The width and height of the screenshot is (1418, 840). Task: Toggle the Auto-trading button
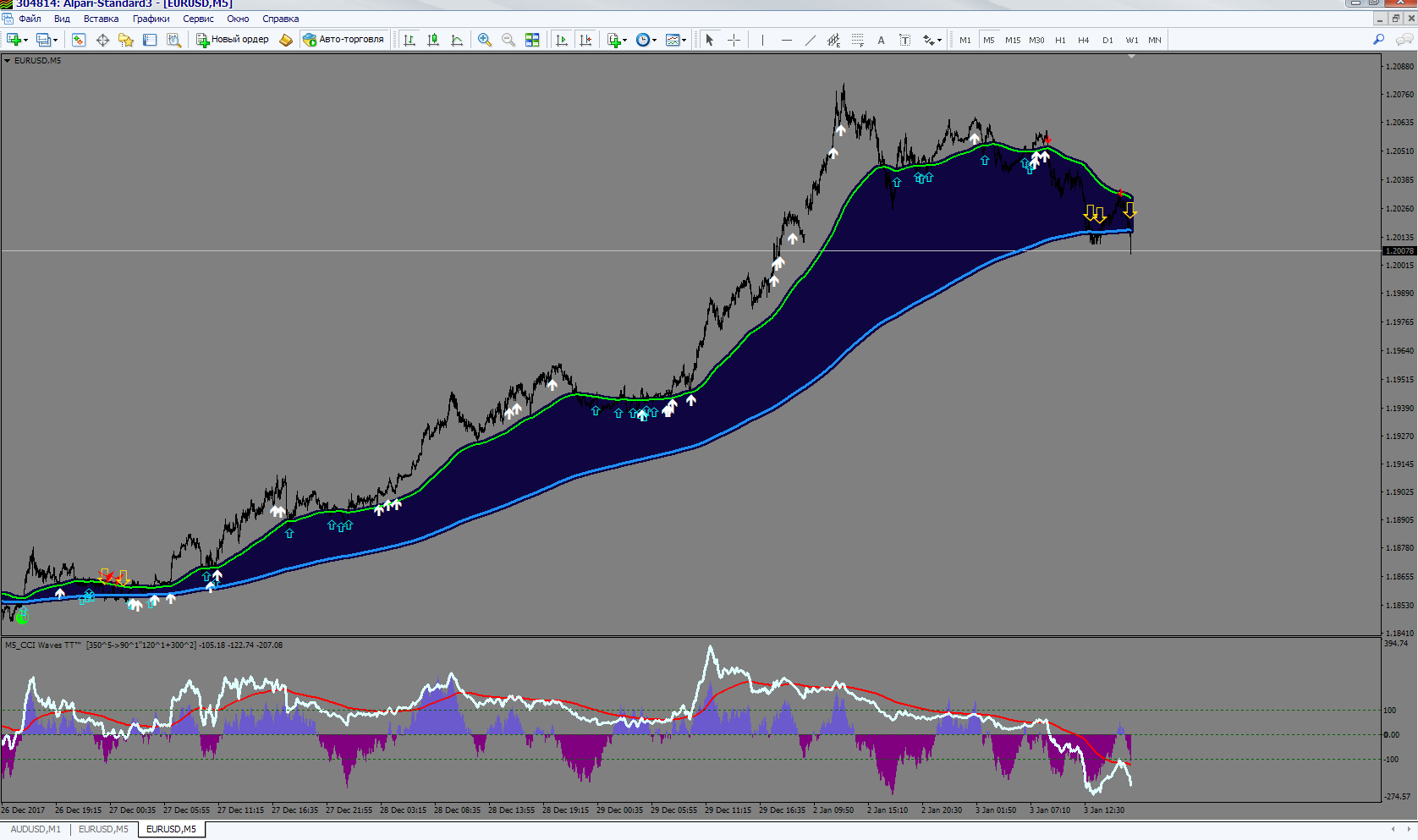coord(344,40)
